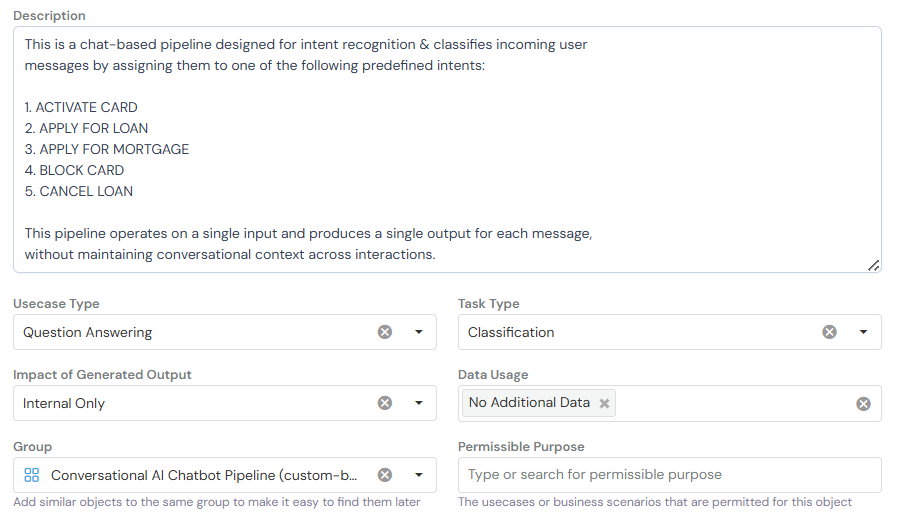Clear the selected Group value
898x530 pixels.
385,475
